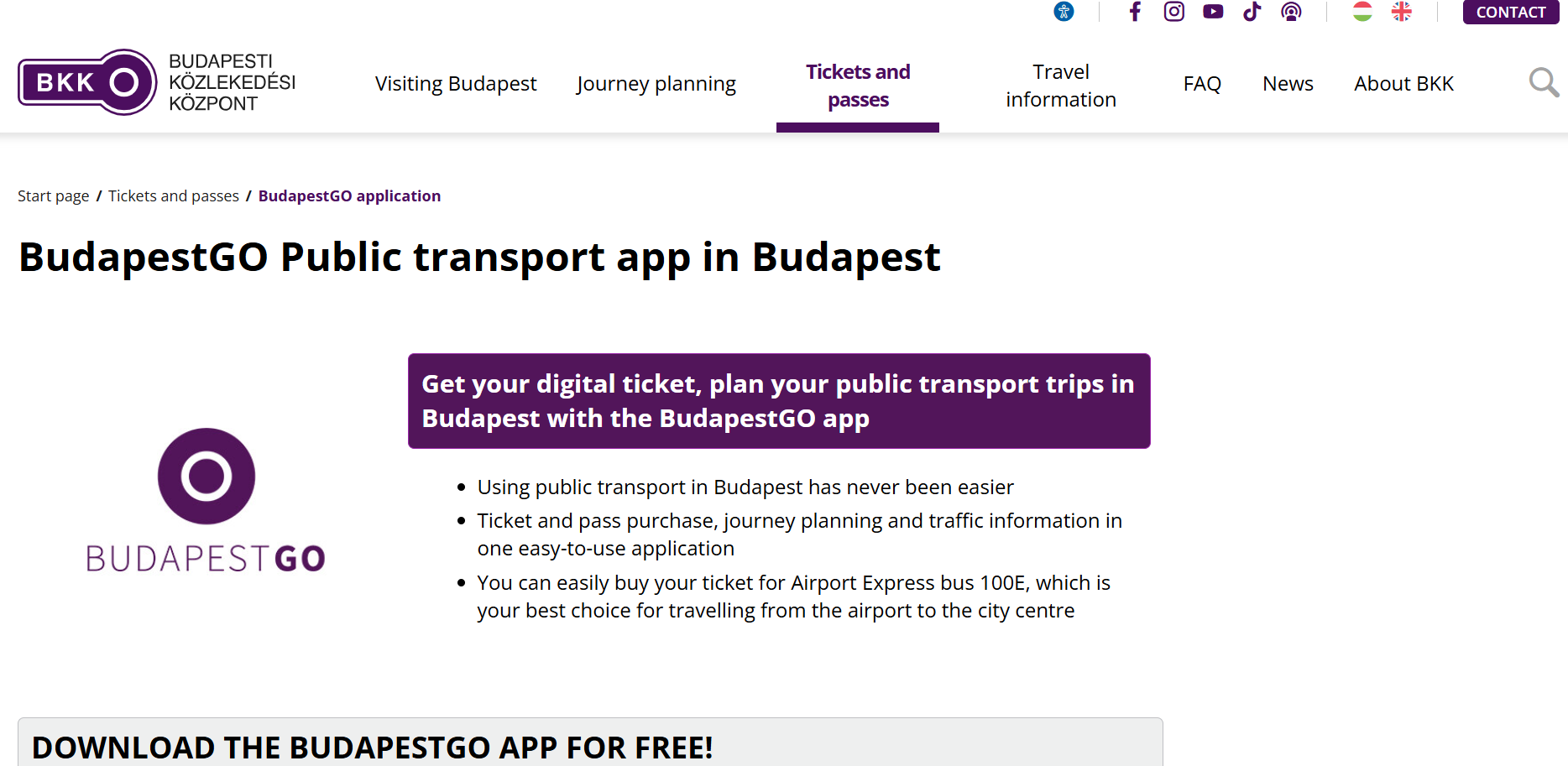This screenshot has height=766, width=1568.
Task: Open the Visiting Budapest menu
Action: (456, 84)
